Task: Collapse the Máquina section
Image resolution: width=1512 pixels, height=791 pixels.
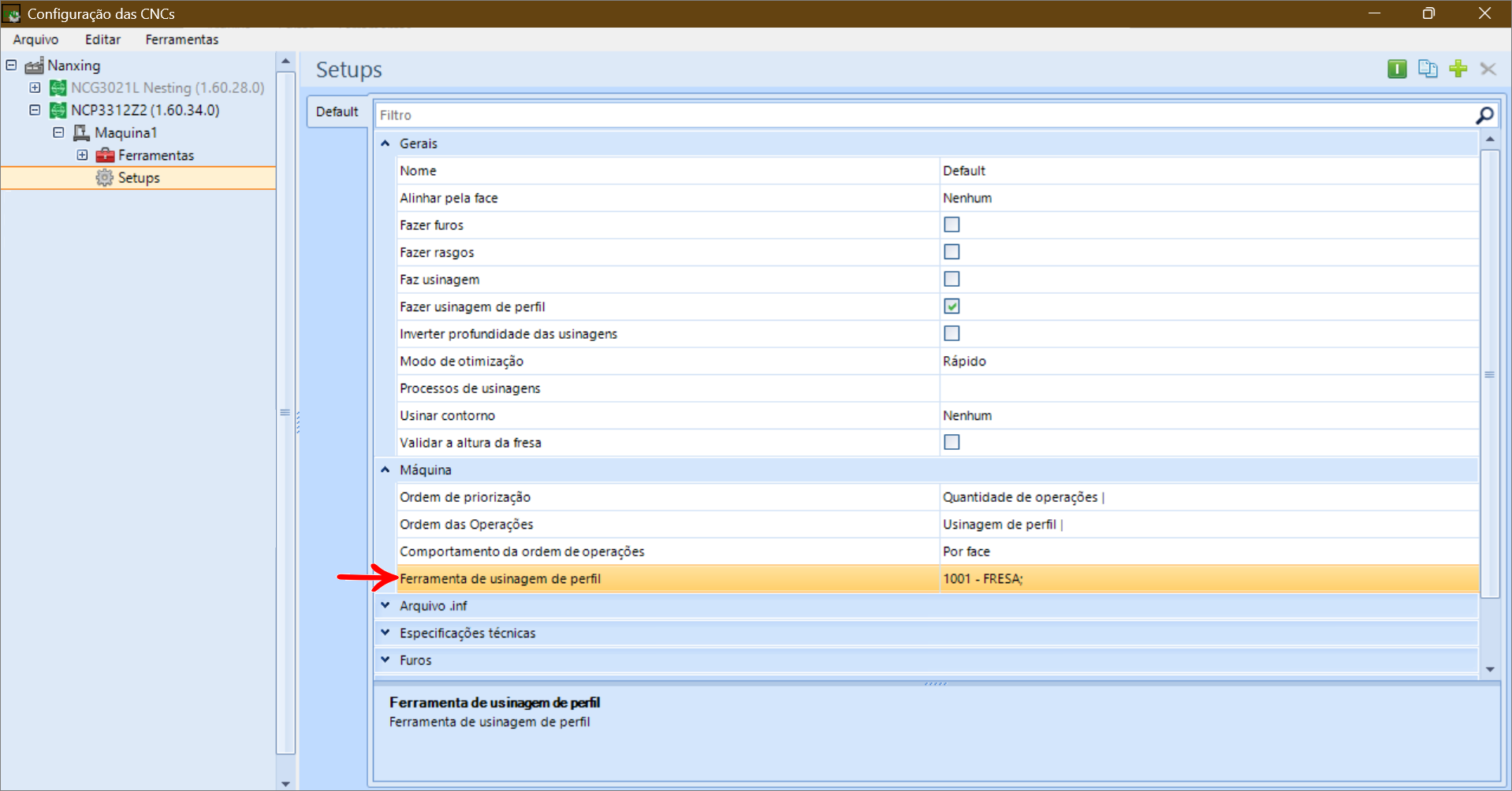Action: (385, 470)
